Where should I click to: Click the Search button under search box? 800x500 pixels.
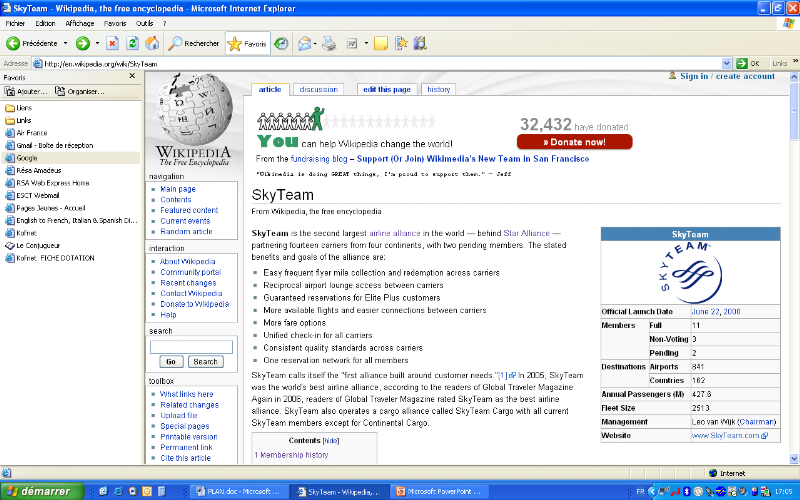pos(206,362)
